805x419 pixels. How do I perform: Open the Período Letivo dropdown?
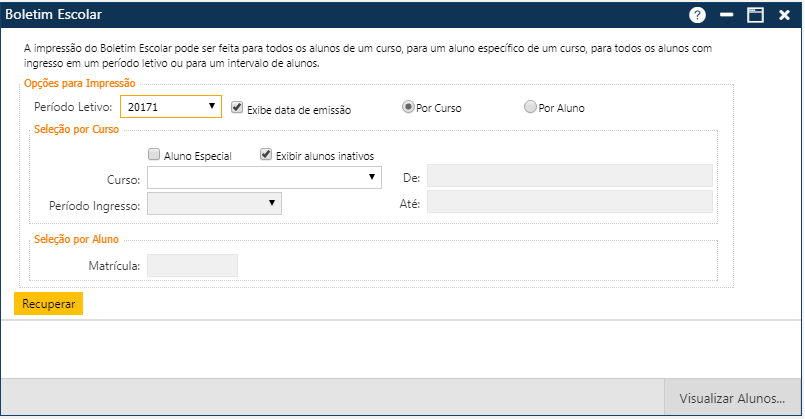point(171,106)
